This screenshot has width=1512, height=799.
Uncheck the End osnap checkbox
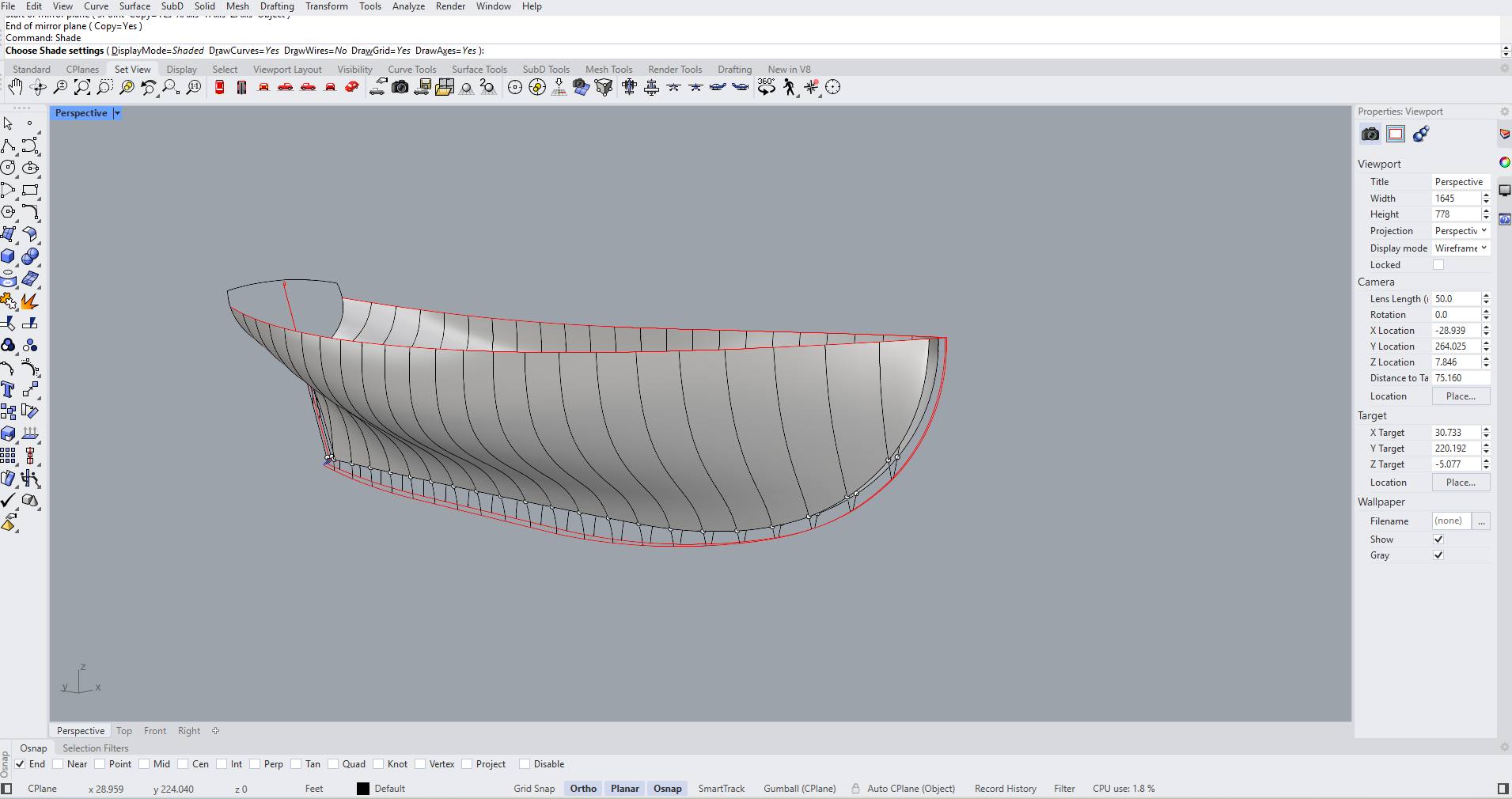pos(20,764)
